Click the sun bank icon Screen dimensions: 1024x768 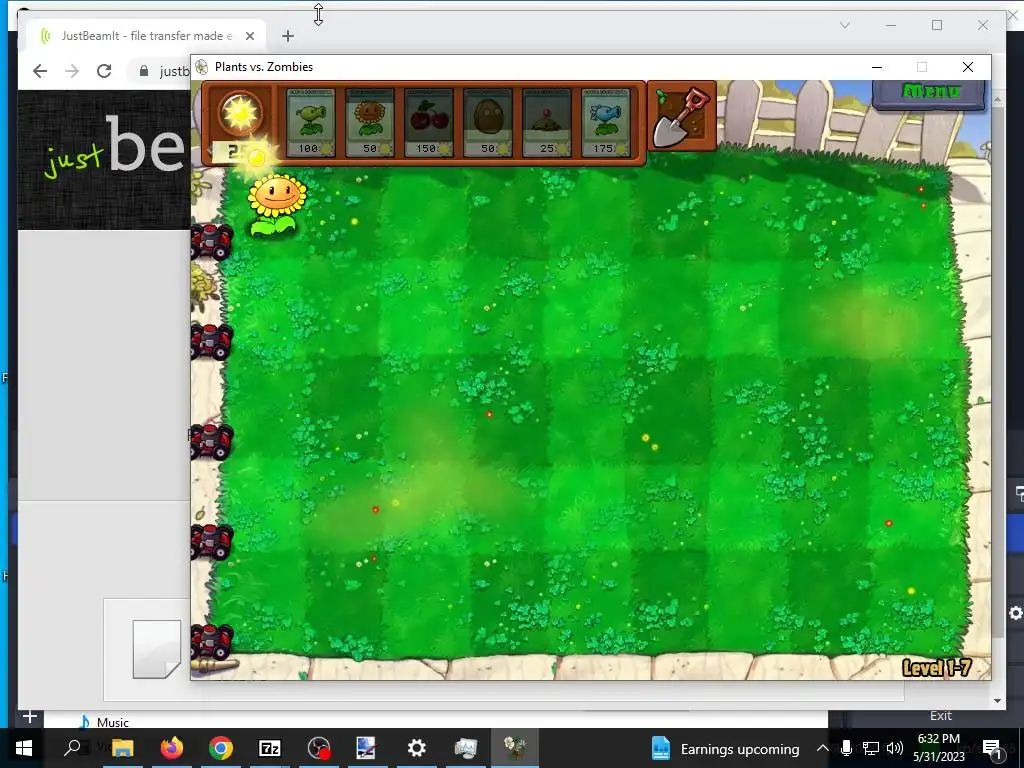[x=240, y=114]
